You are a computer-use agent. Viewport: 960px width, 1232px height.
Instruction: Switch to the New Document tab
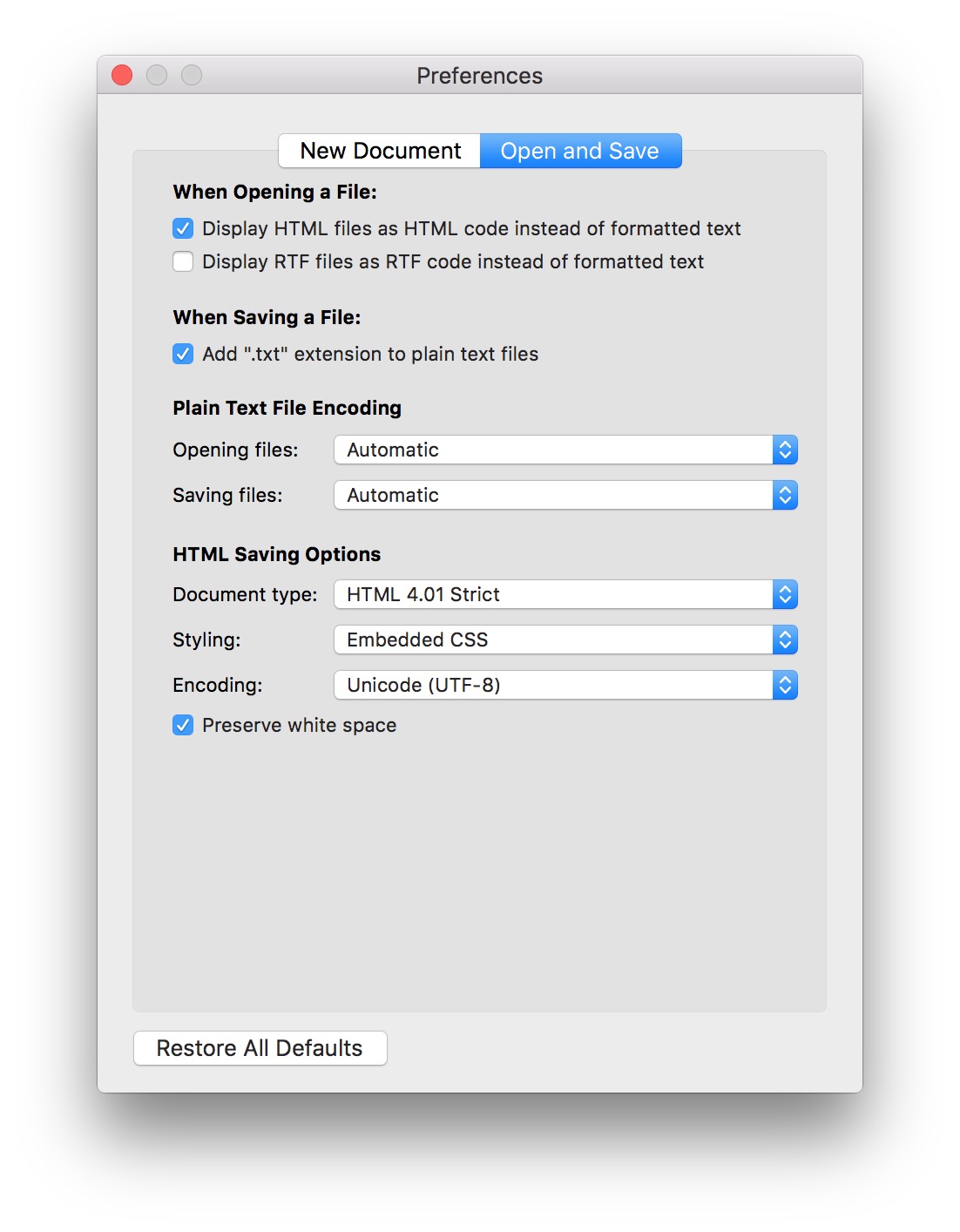(x=380, y=151)
